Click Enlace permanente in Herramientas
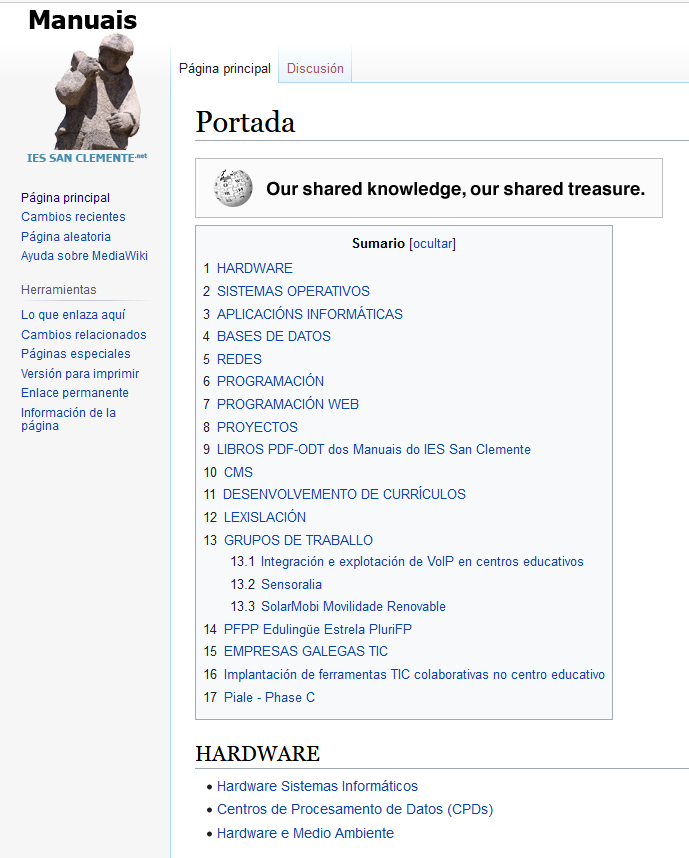Image resolution: width=689 pixels, height=858 pixels. pos(75,393)
